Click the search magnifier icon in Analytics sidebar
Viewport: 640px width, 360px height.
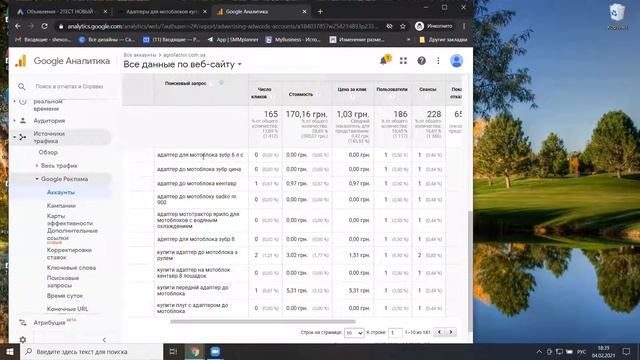(22, 87)
